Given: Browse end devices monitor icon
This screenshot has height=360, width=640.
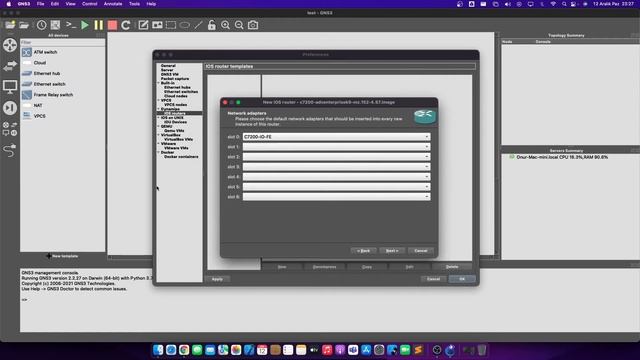Looking at the screenshot, I should tap(10, 87).
